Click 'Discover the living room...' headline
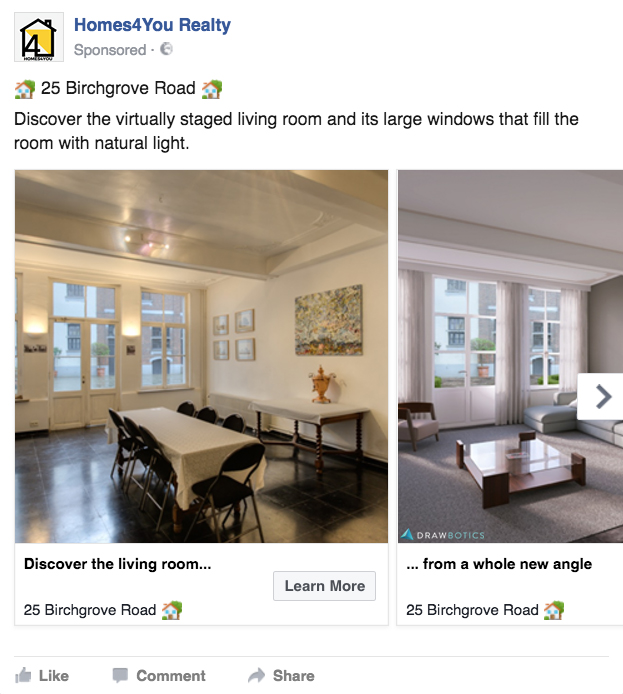Image resolution: width=623 pixels, height=694 pixels. click(x=118, y=564)
